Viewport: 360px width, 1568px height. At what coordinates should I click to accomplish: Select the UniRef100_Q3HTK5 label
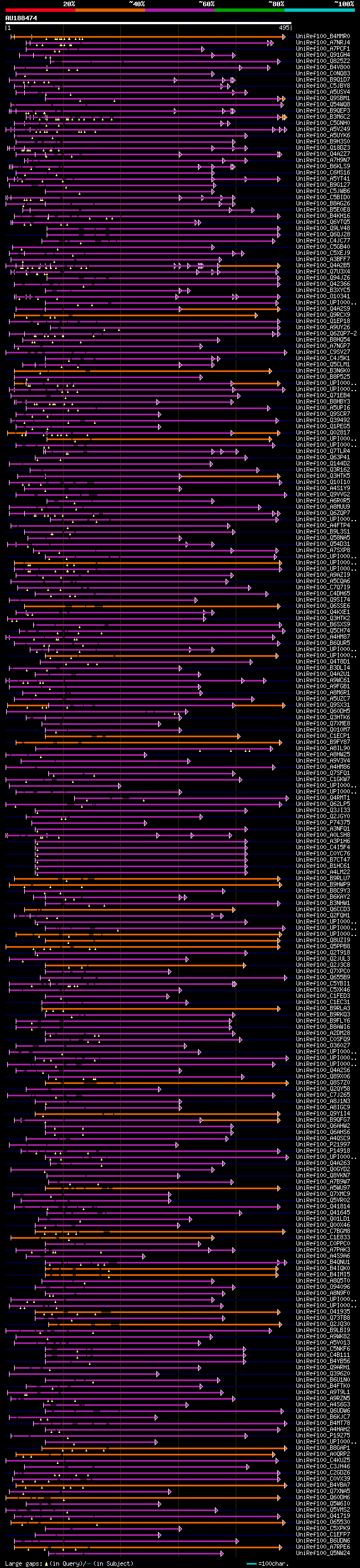pyautogui.click(x=323, y=476)
